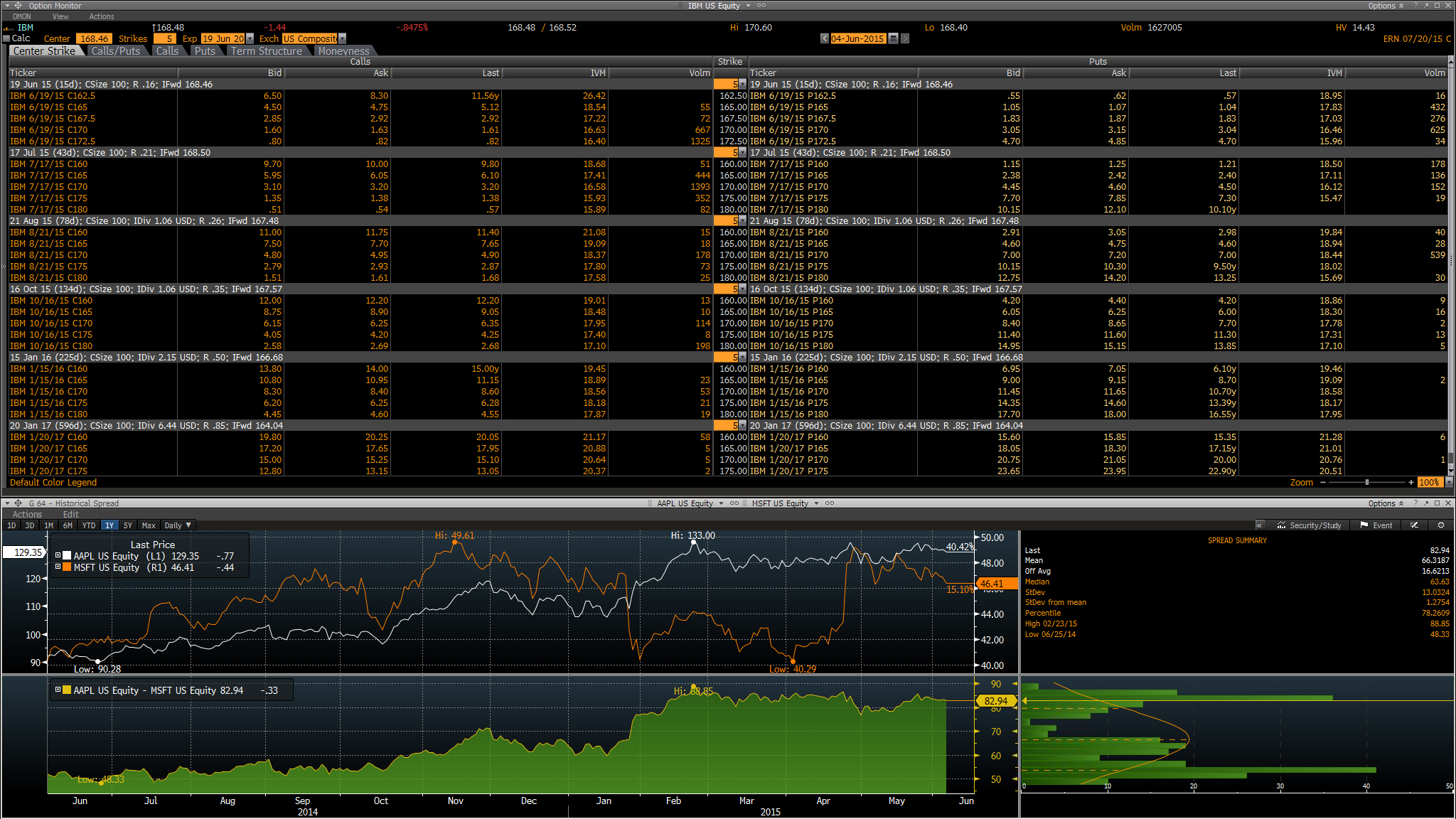Open the calendar icon beside the 04-Jun-2015 date
The width and height of the screenshot is (1456, 819).
[894, 38]
